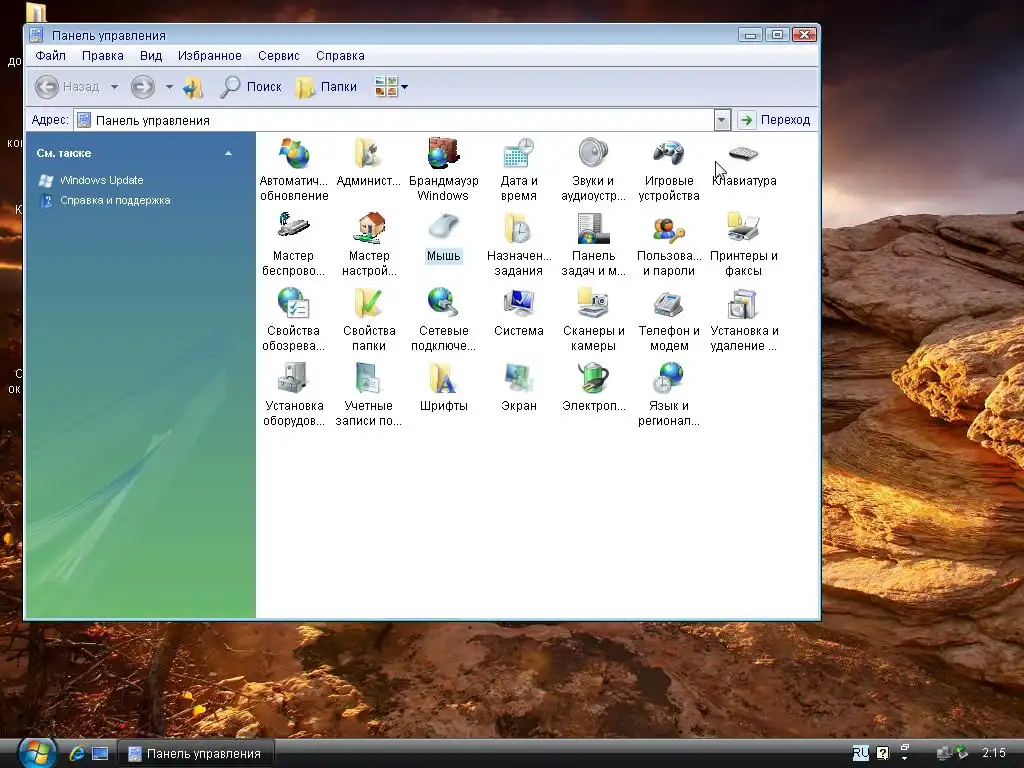
Task: Open the view mode dropdown button
Action: (391, 86)
